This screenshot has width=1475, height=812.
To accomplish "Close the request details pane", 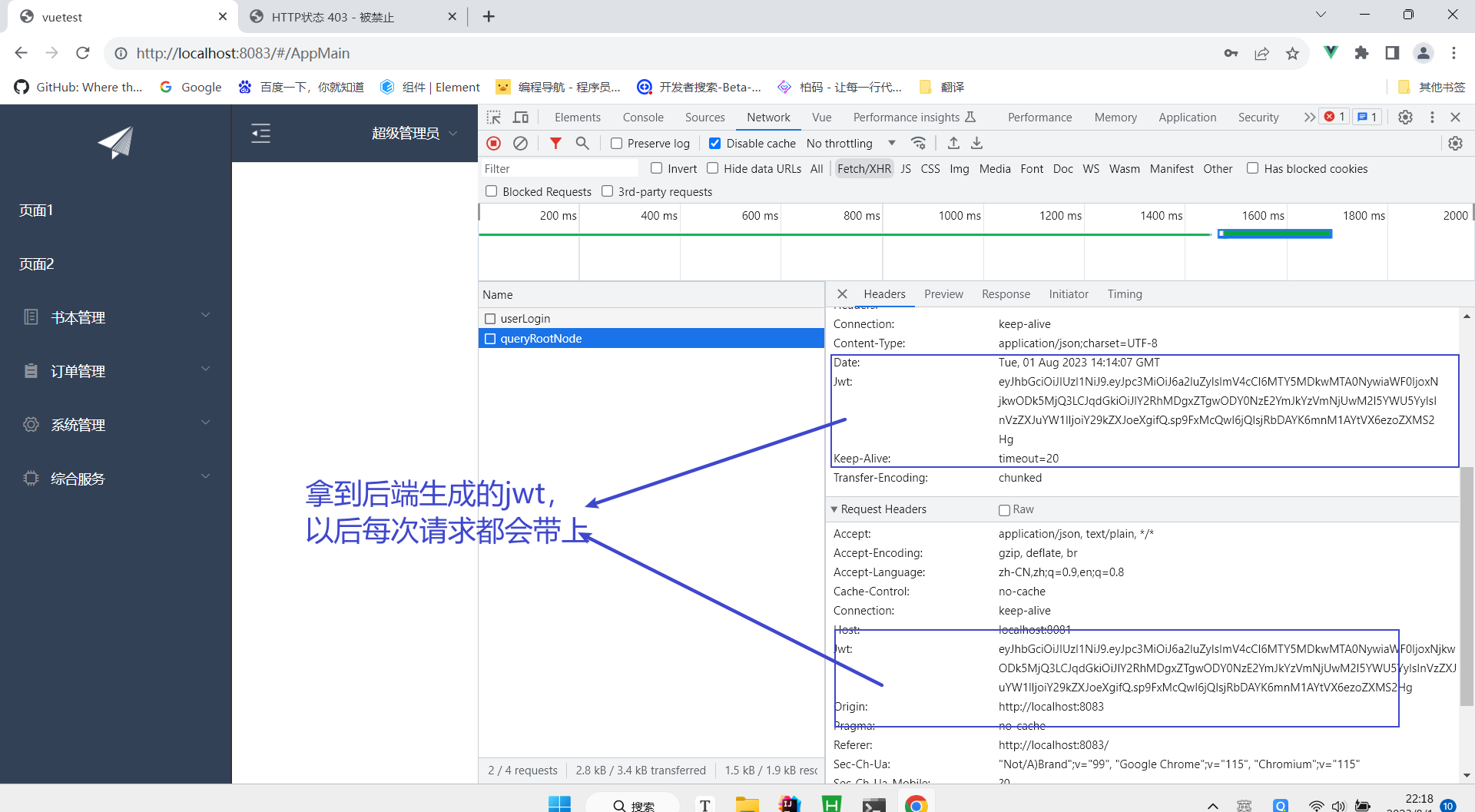I will 842,294.
